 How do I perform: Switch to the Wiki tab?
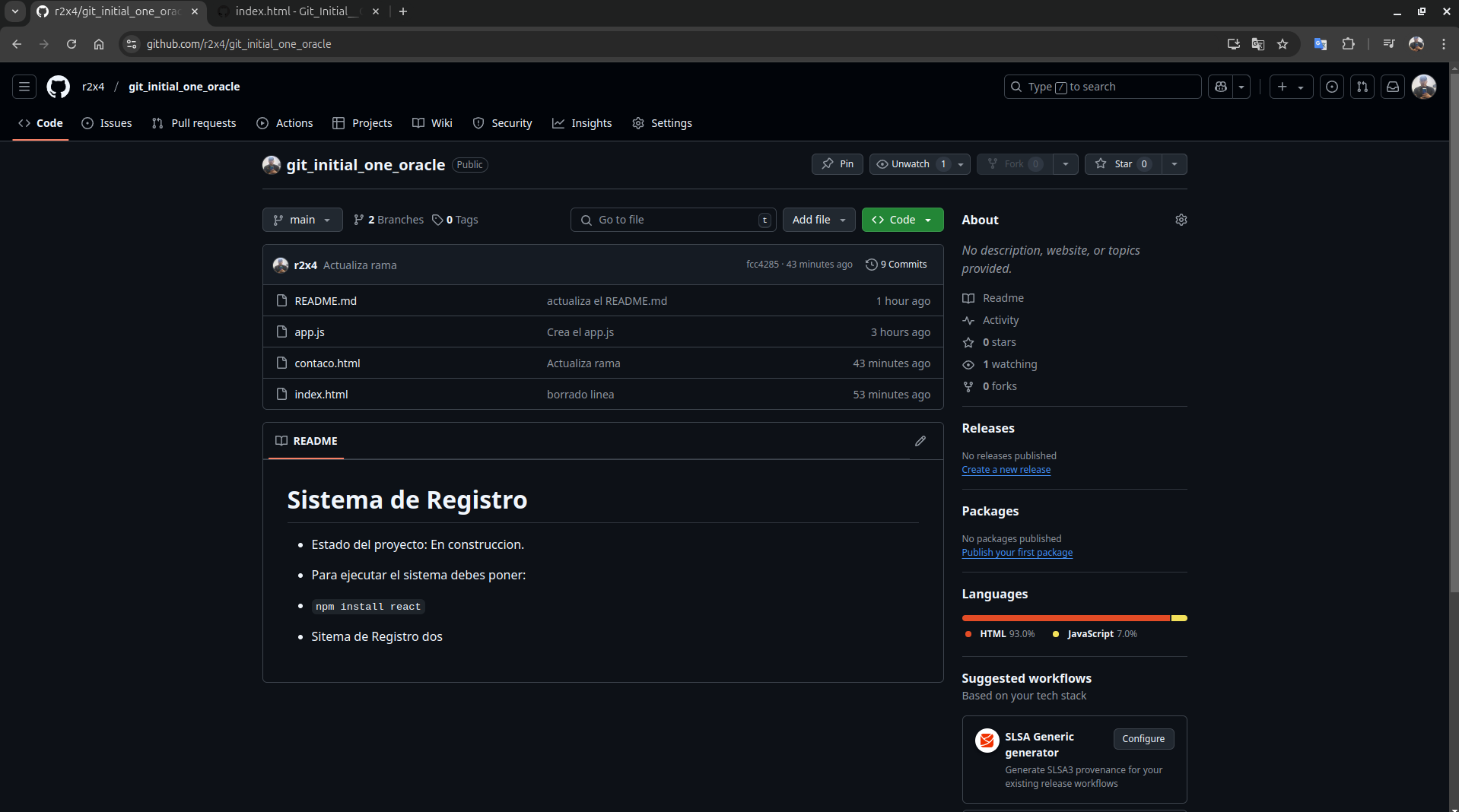pos(432,123)
